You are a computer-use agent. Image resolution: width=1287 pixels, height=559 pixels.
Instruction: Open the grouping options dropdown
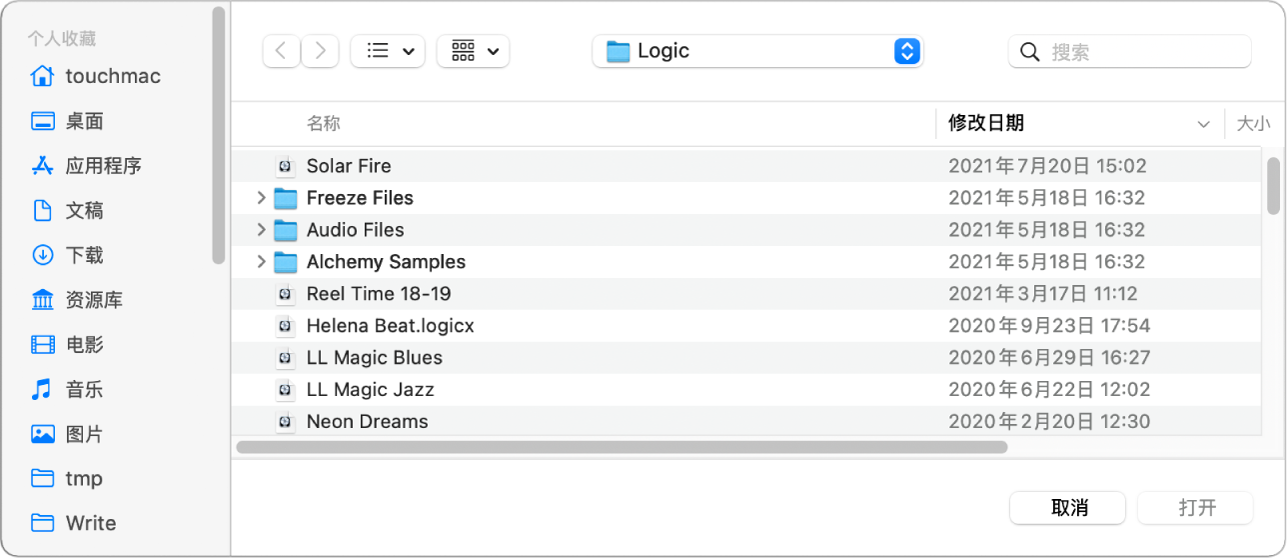coord(473,51)
